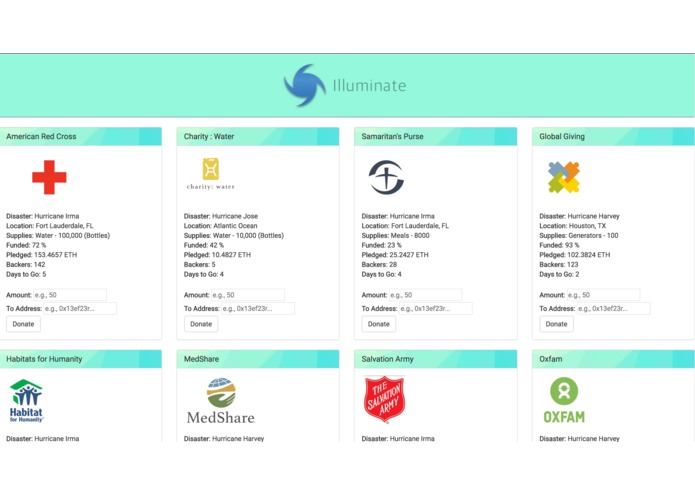This screenshot has width=695, height=494.
Task: Click the Samaritan's Purse card header
Action: (436, 136)
